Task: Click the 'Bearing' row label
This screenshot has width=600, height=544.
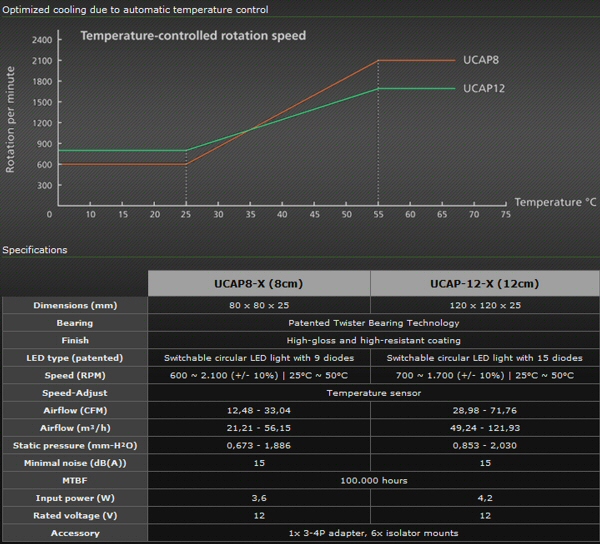Action: point(75,323)
